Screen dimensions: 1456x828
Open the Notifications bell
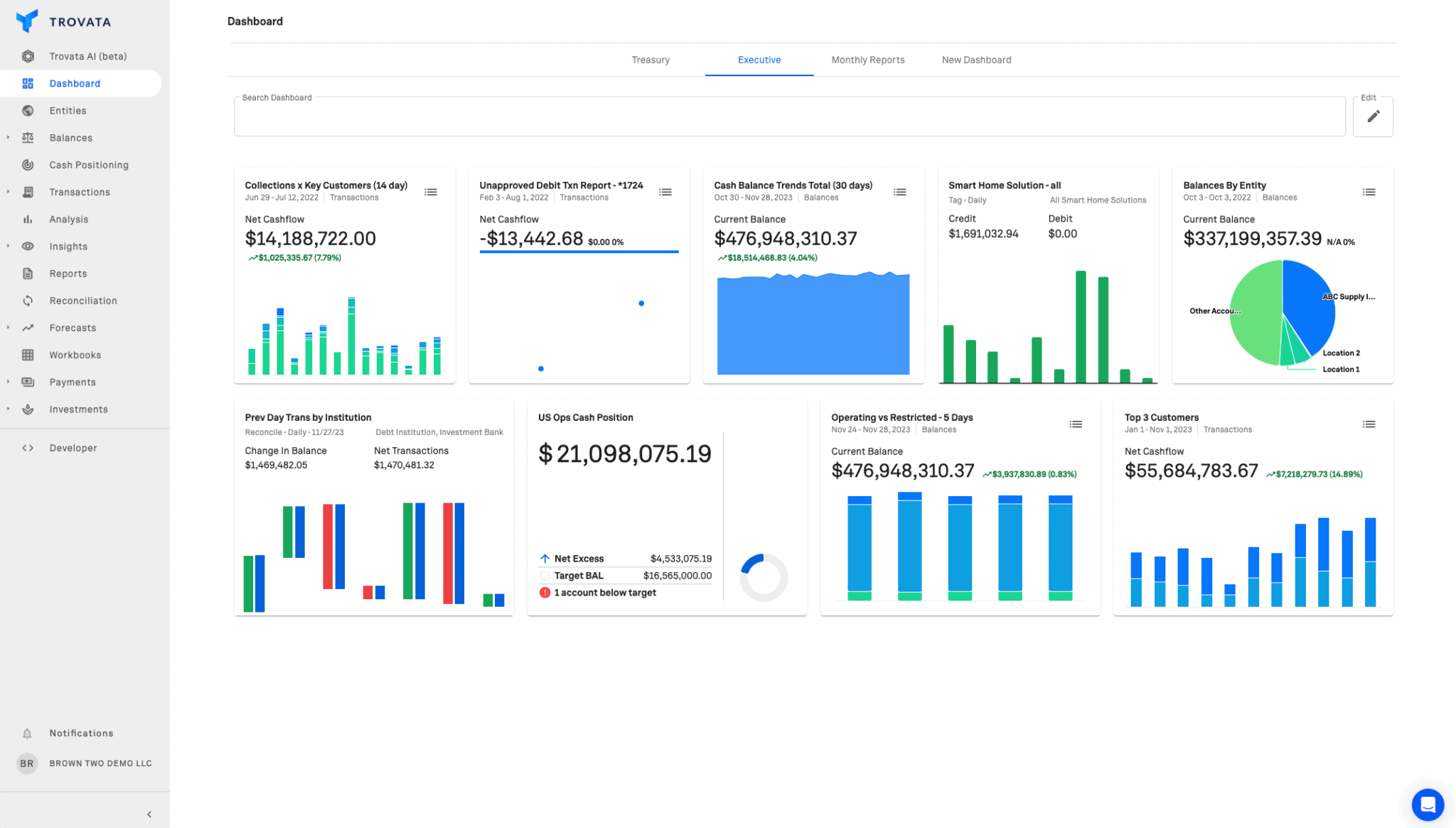(27, 733)
